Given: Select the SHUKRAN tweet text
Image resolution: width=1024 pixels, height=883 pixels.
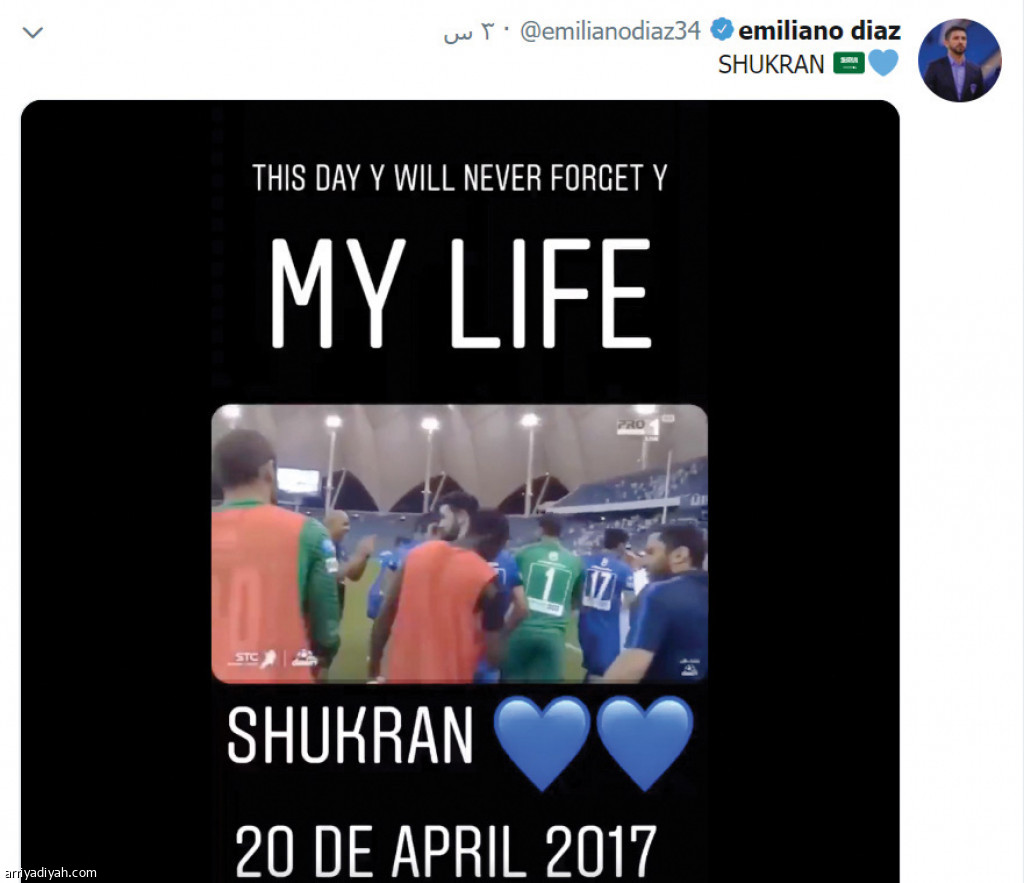Looking at the screenshot, I should tap(771, 65).
